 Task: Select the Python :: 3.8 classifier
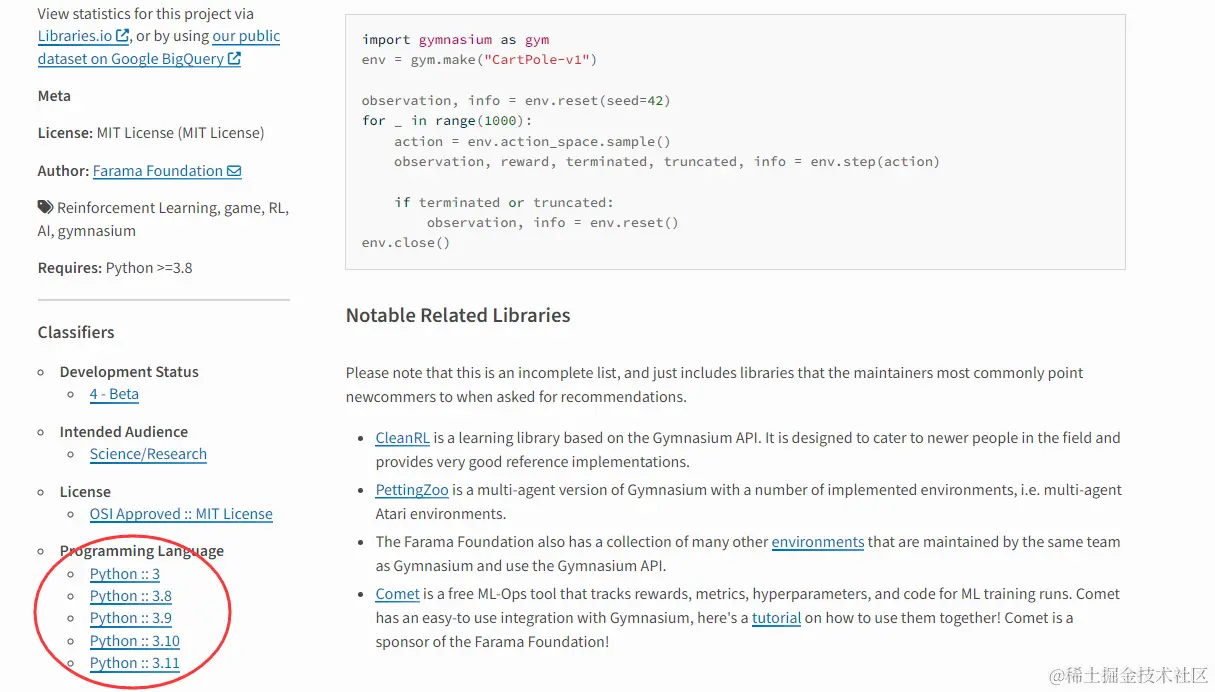[131, 596]
